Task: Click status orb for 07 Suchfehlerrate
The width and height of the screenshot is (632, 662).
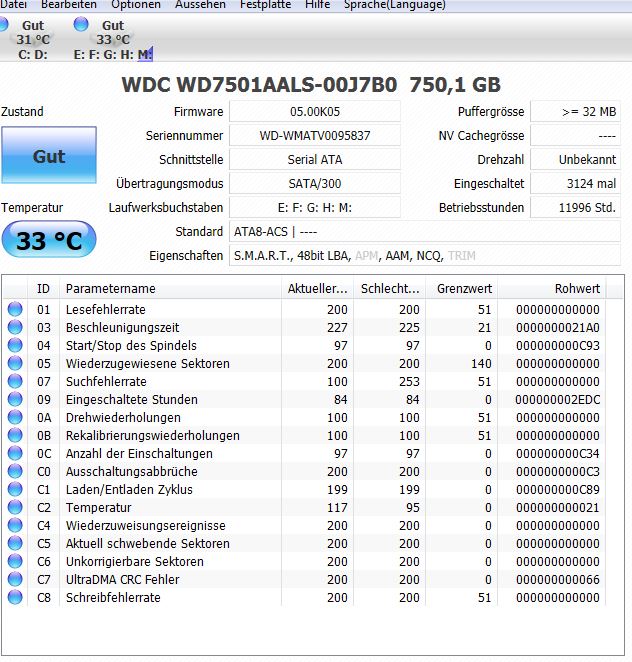Action: [x=15, y=381]
